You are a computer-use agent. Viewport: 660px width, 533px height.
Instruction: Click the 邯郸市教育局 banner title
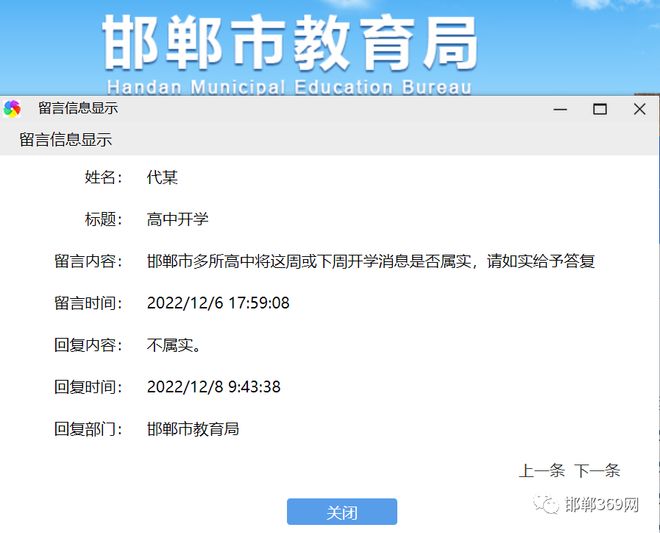click(x=290, y=43)
